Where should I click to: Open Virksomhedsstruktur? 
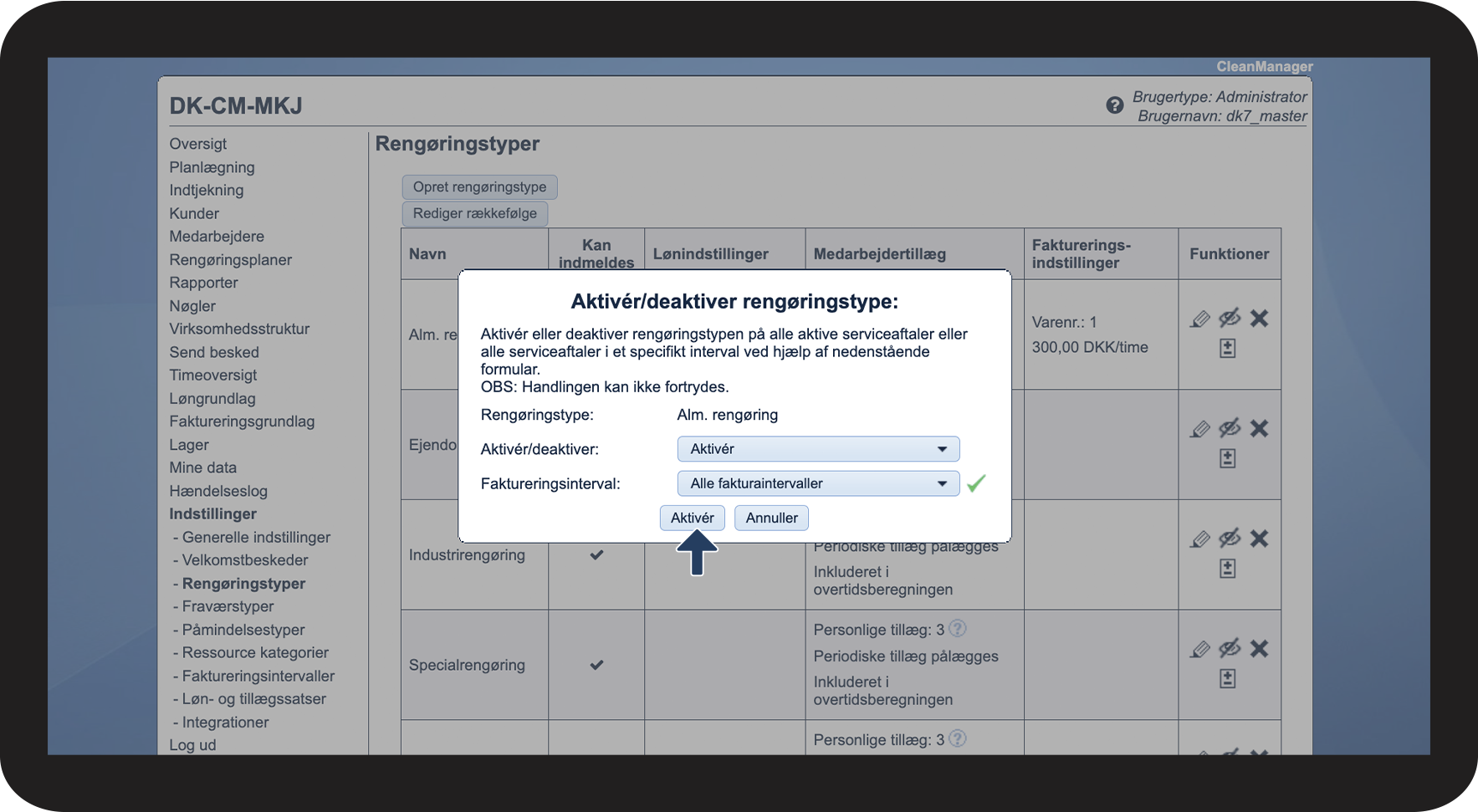[x=239, y=329]
